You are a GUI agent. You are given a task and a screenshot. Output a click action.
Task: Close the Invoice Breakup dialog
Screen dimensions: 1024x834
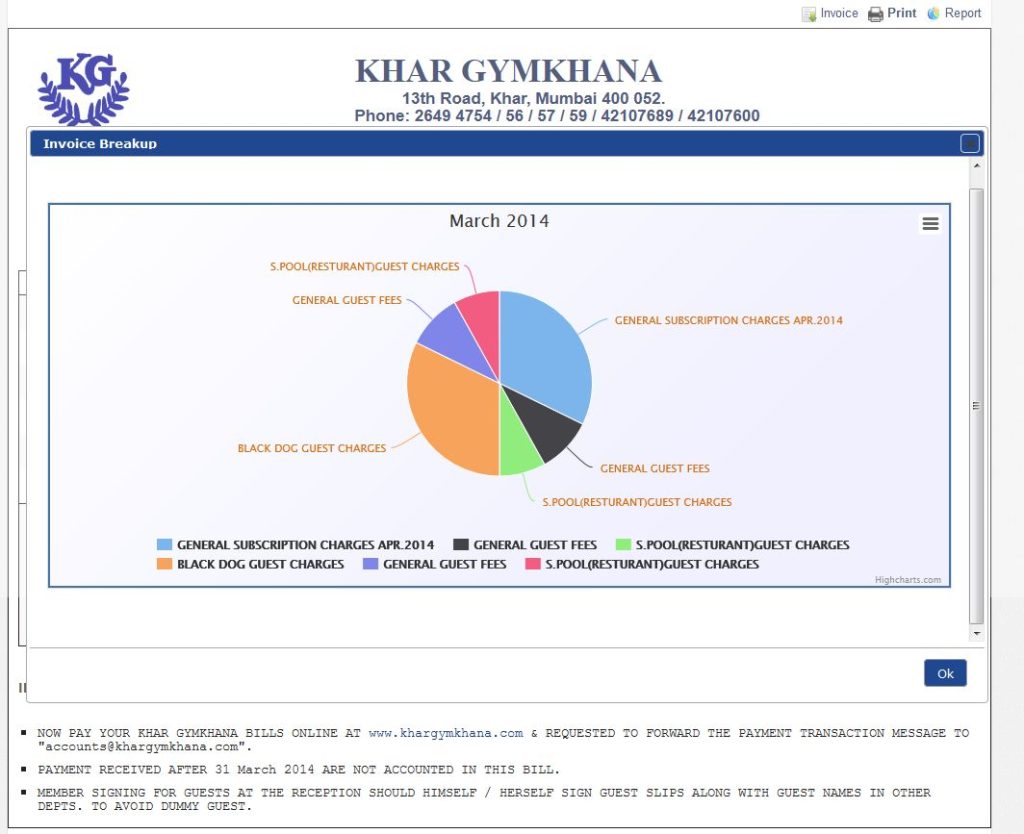pyautogui.click(x=969, y=143)
